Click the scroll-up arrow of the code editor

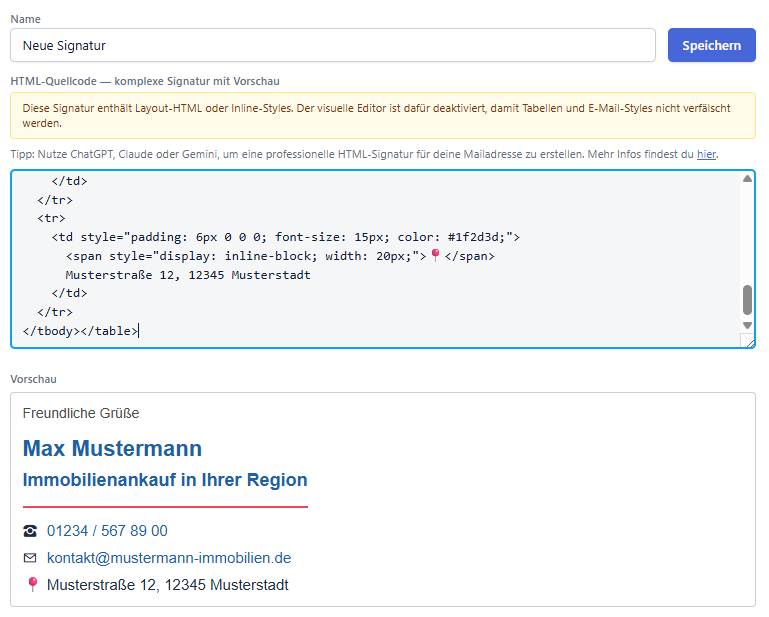click(x=747, y=179)
